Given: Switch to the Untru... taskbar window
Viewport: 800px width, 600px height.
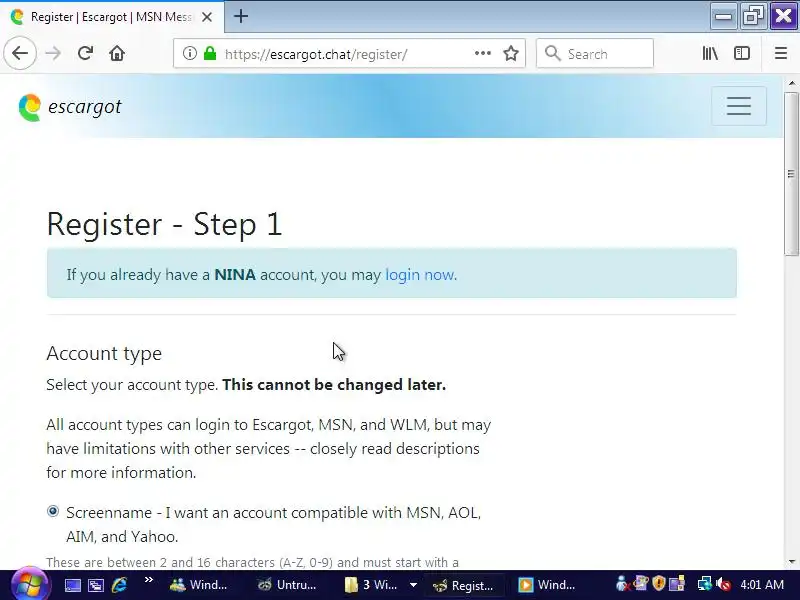Looking at the screenshot, I should pyautogui.click(x=287, y=585).
